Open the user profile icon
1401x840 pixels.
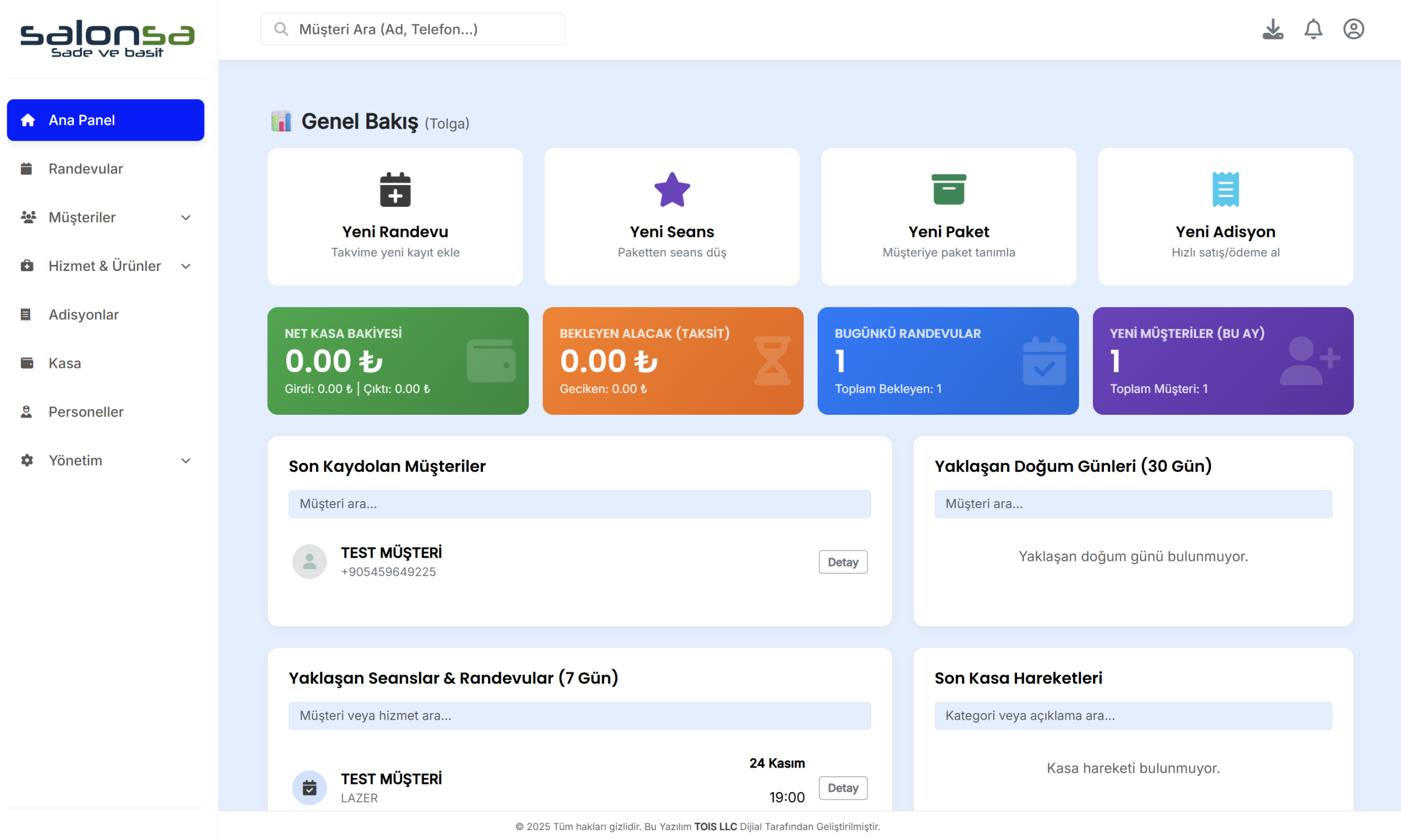coord(1353,29)
